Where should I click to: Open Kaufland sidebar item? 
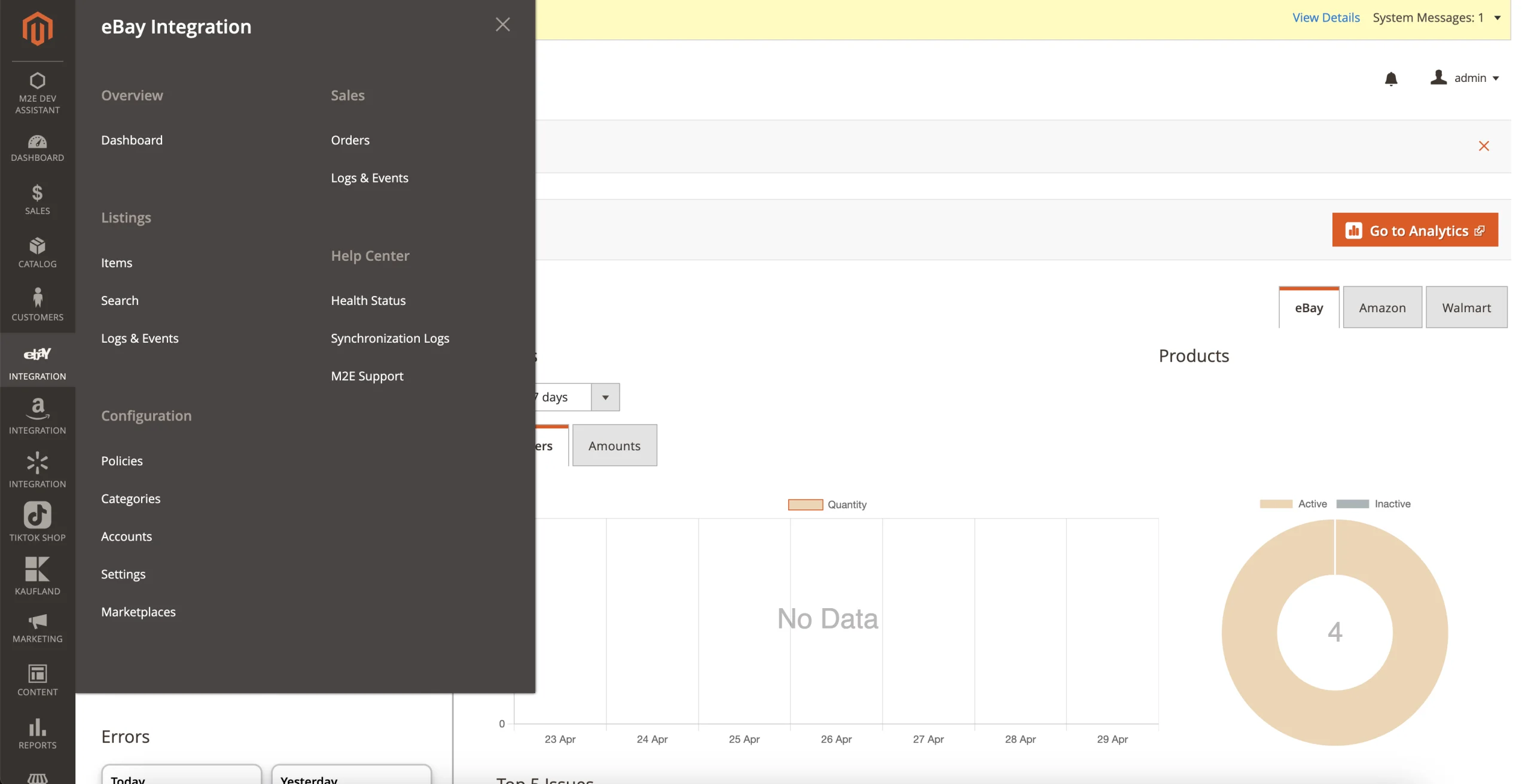tap(37, 575)
